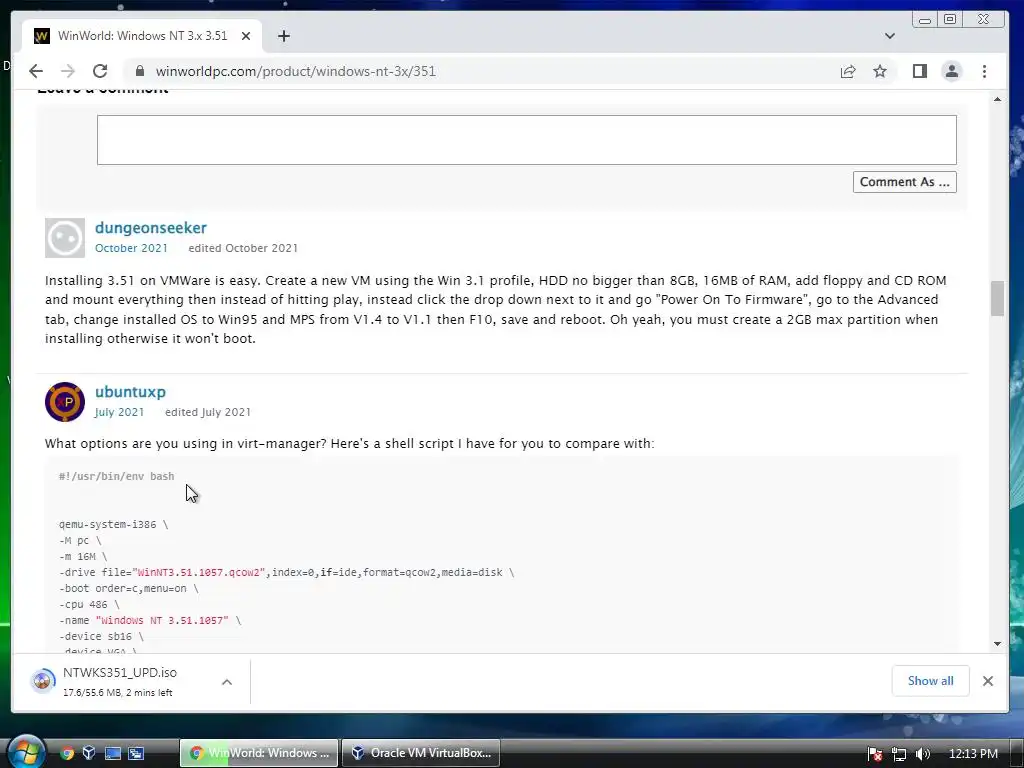Open the Chrome side panel

pos(920,71)
